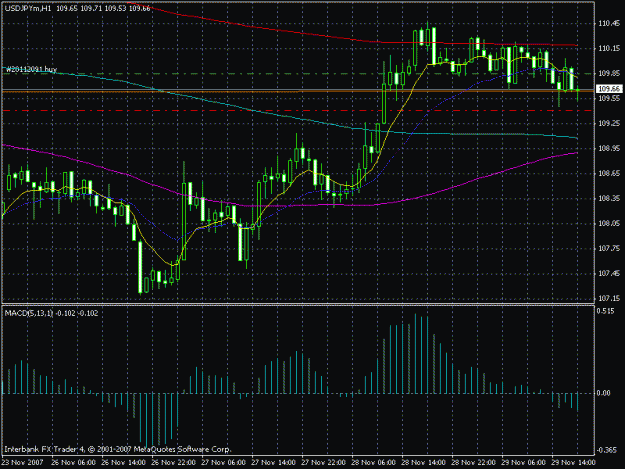Click the 108.65 price axis label

click(609, 173)
